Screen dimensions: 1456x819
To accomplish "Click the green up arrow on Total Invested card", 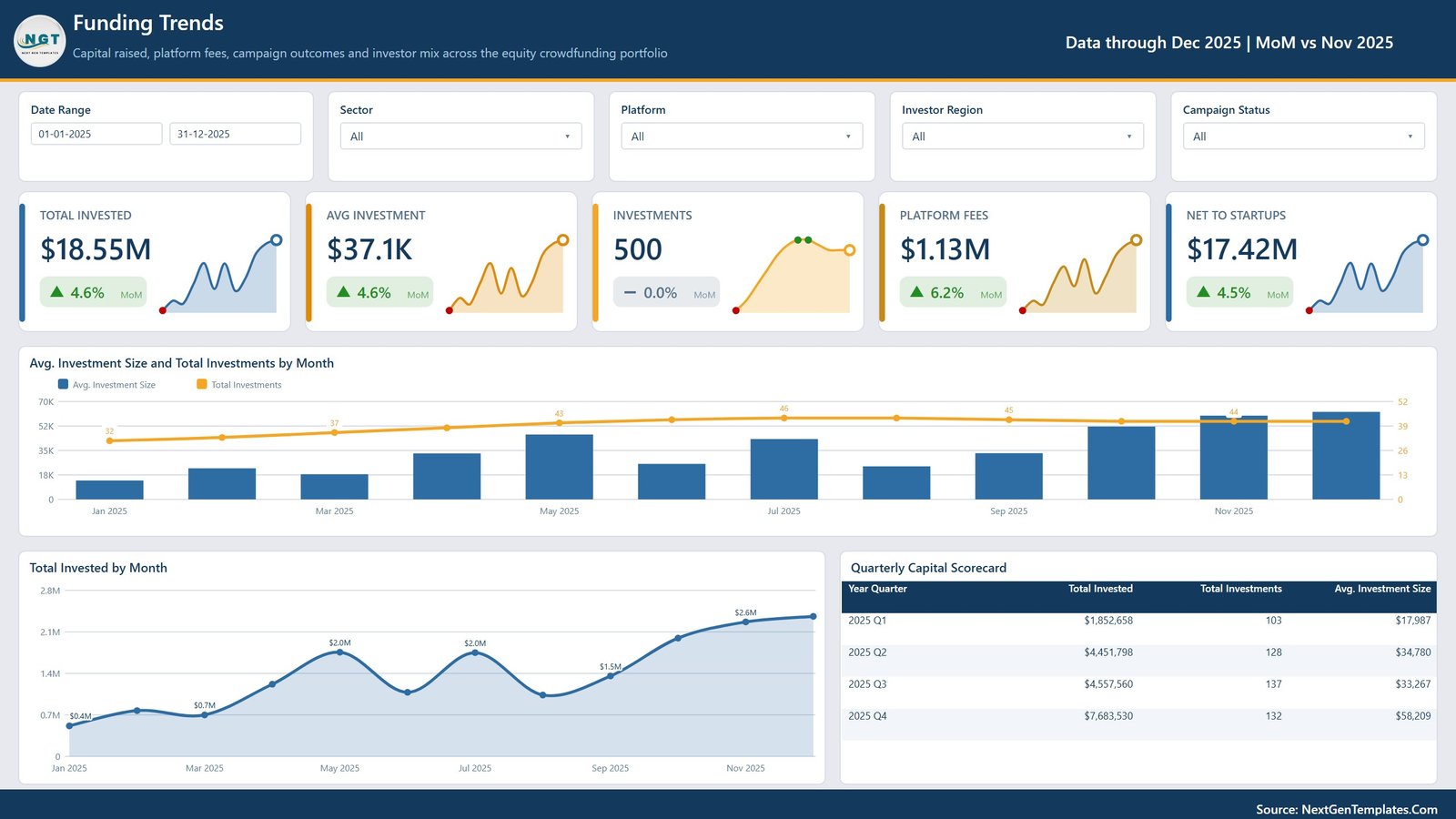I will (x=57, y=292).
